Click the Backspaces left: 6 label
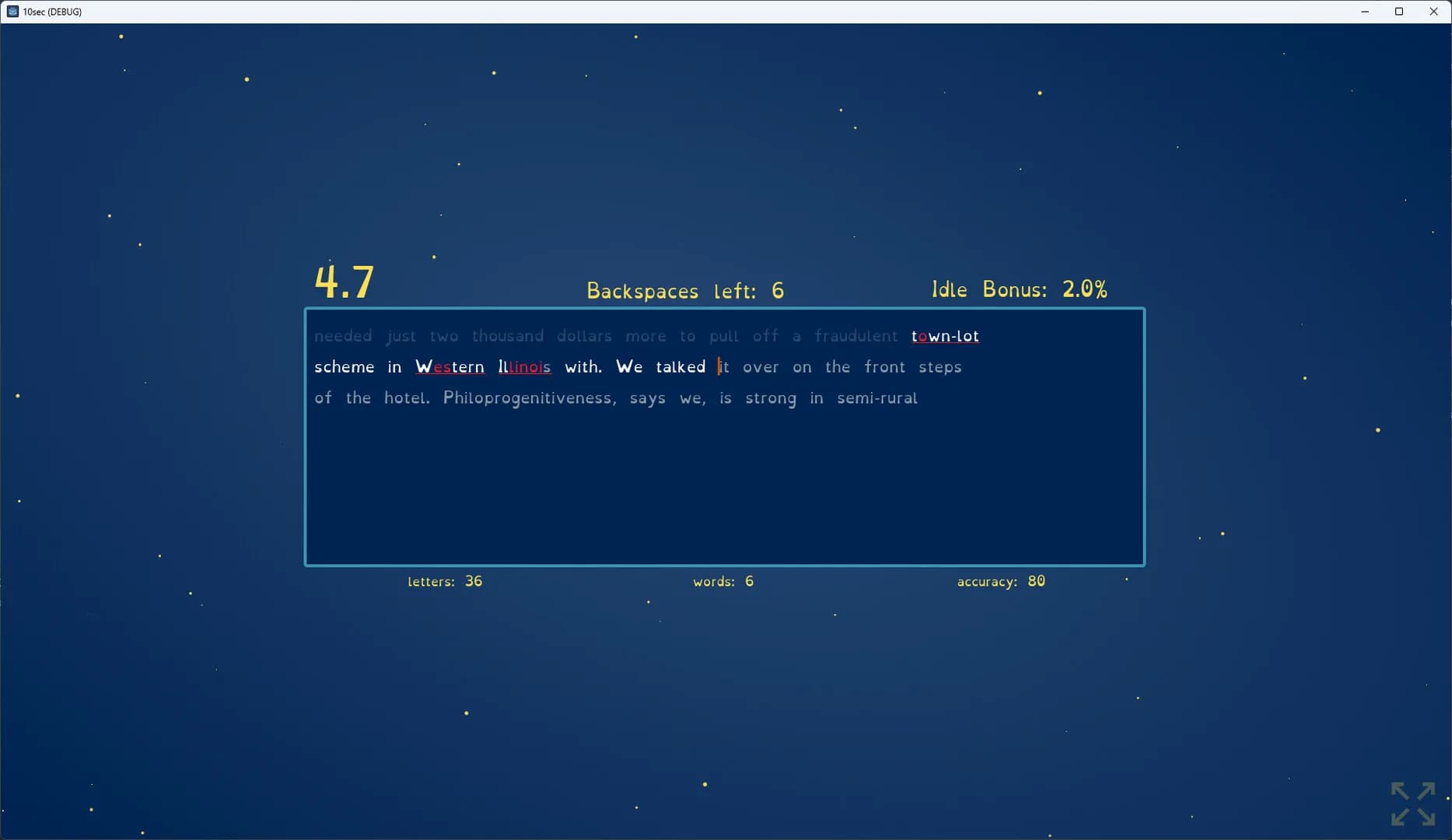Viewport: 1452px width, 840px height. (x=685, y=291)
